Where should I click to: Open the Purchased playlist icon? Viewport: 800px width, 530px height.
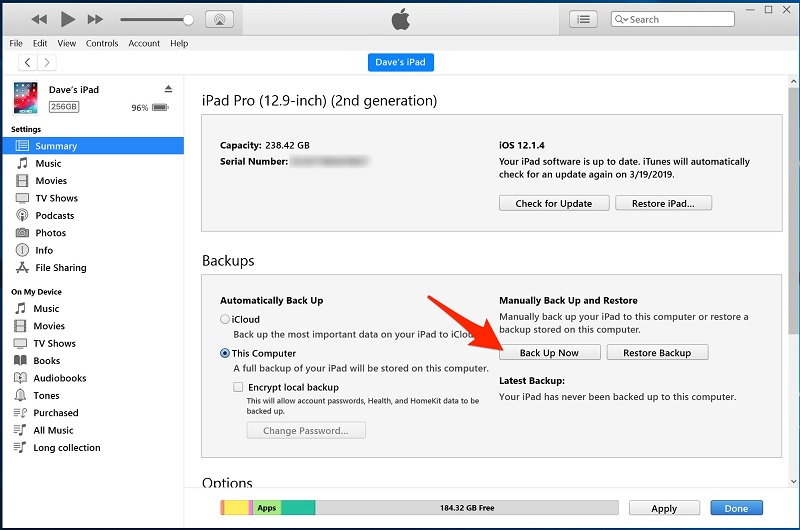(x=20, y=413)
